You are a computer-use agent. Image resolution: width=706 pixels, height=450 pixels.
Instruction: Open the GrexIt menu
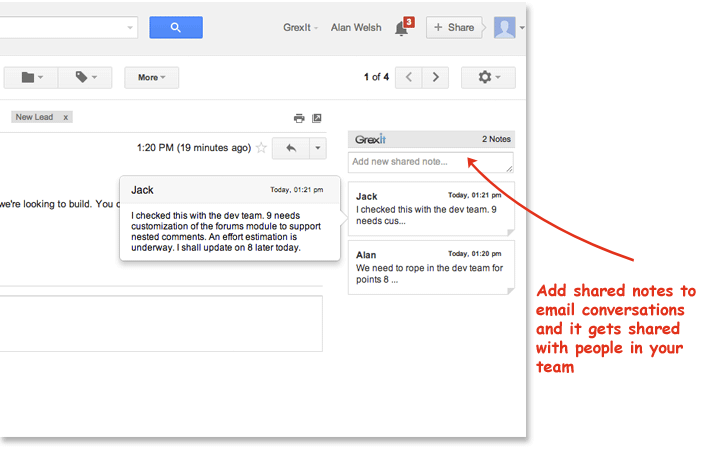301,28
